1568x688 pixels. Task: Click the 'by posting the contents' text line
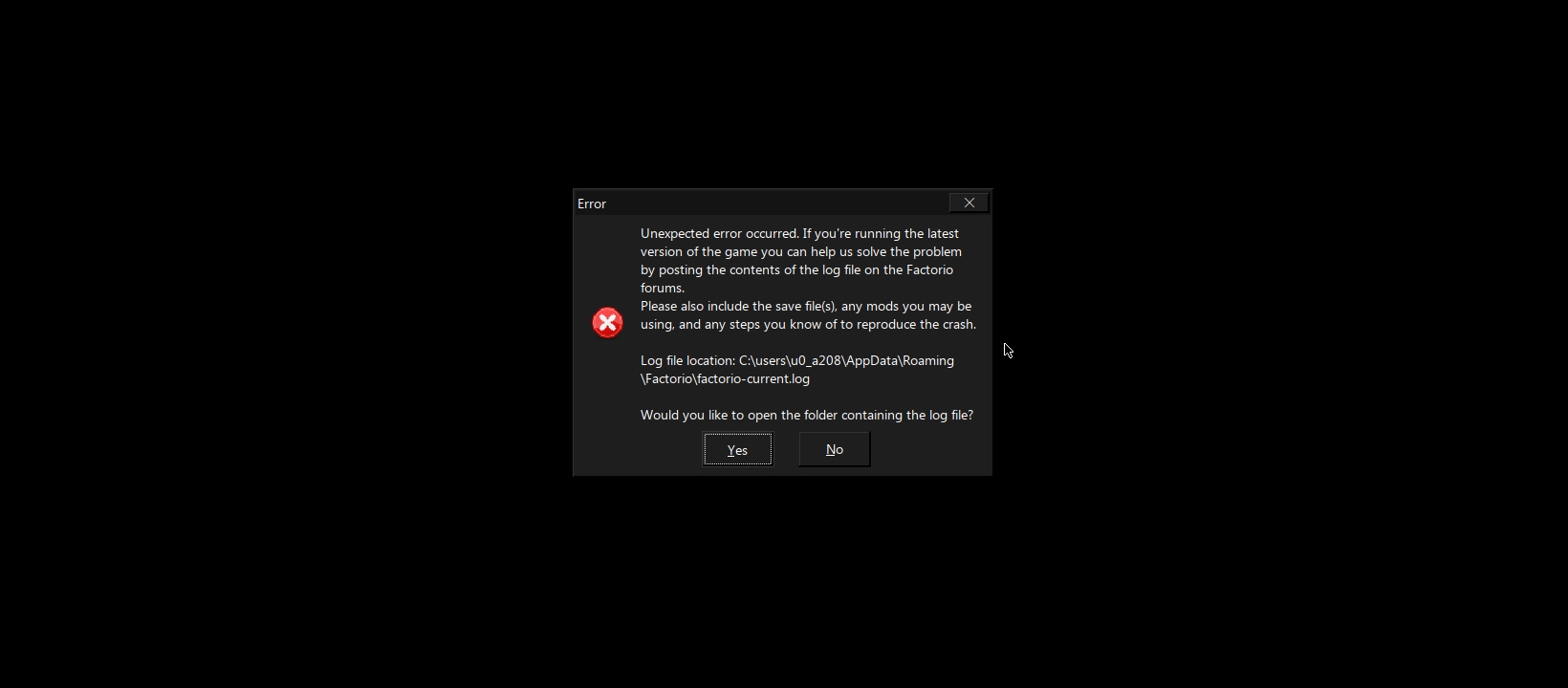pos(796,269)
